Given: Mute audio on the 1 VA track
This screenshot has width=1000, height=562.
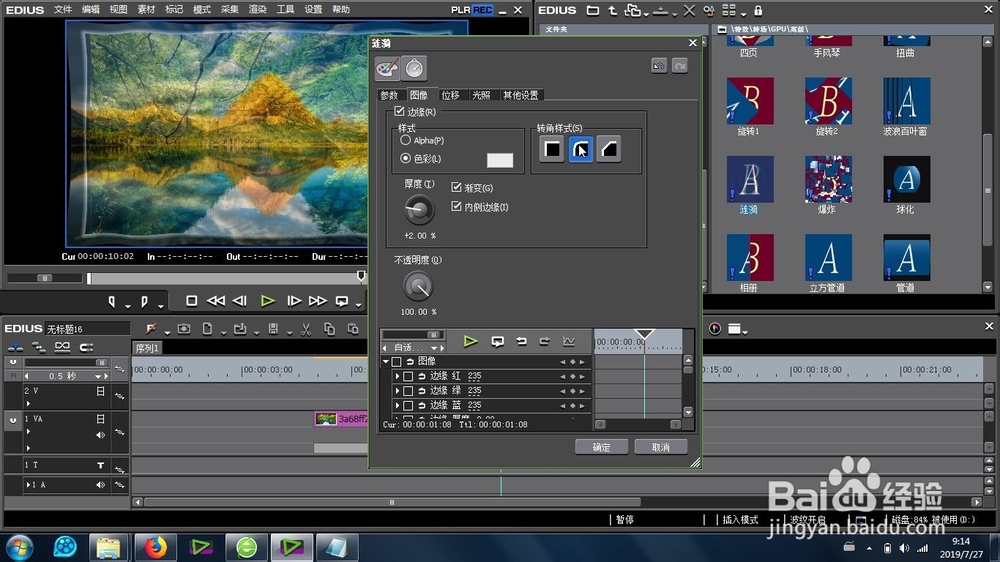Looking at the screenshot, I should pyautogui.click(x=100, y=435).
